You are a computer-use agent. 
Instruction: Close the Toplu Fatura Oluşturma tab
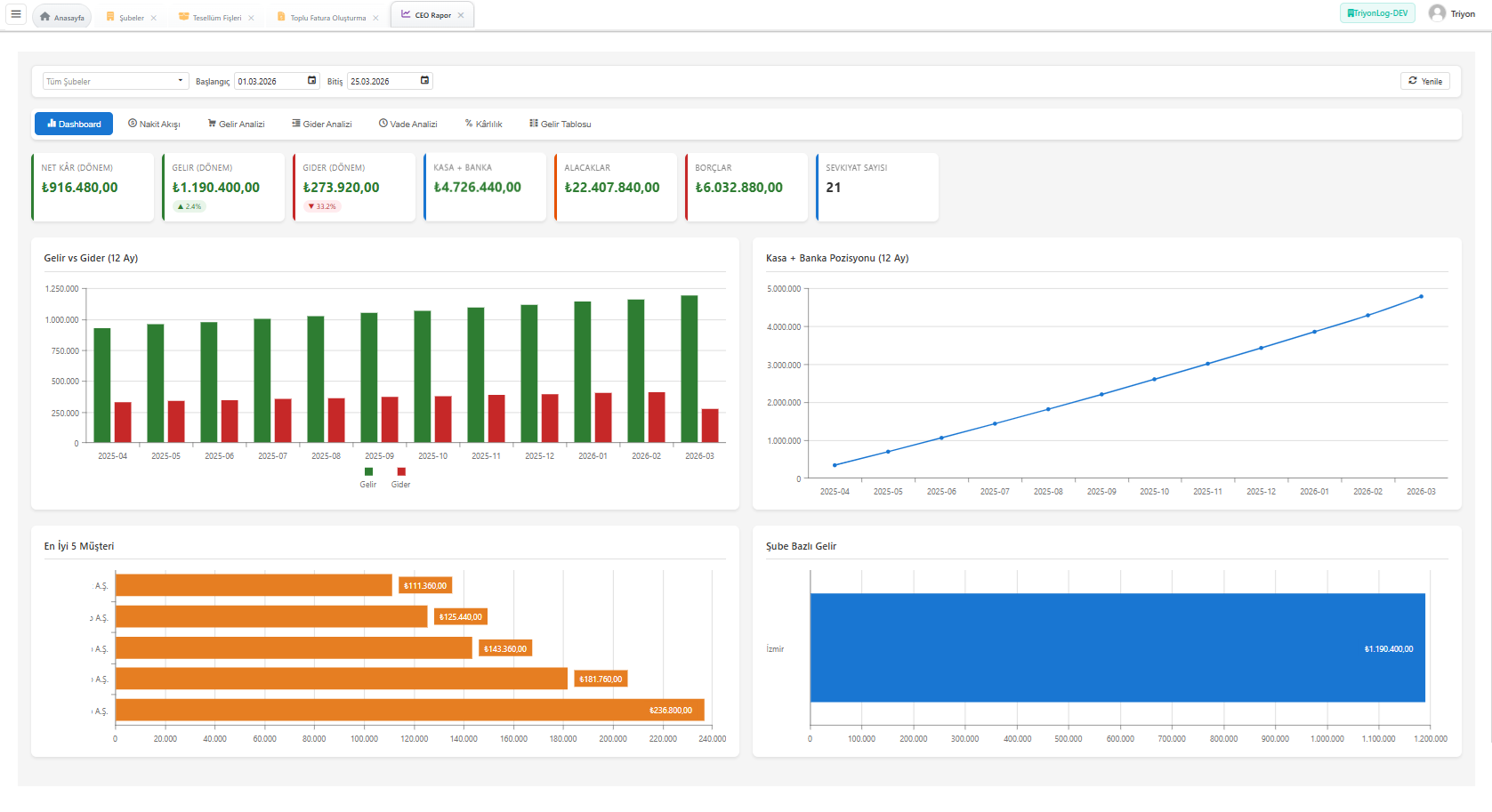click(x=375, y=18)
